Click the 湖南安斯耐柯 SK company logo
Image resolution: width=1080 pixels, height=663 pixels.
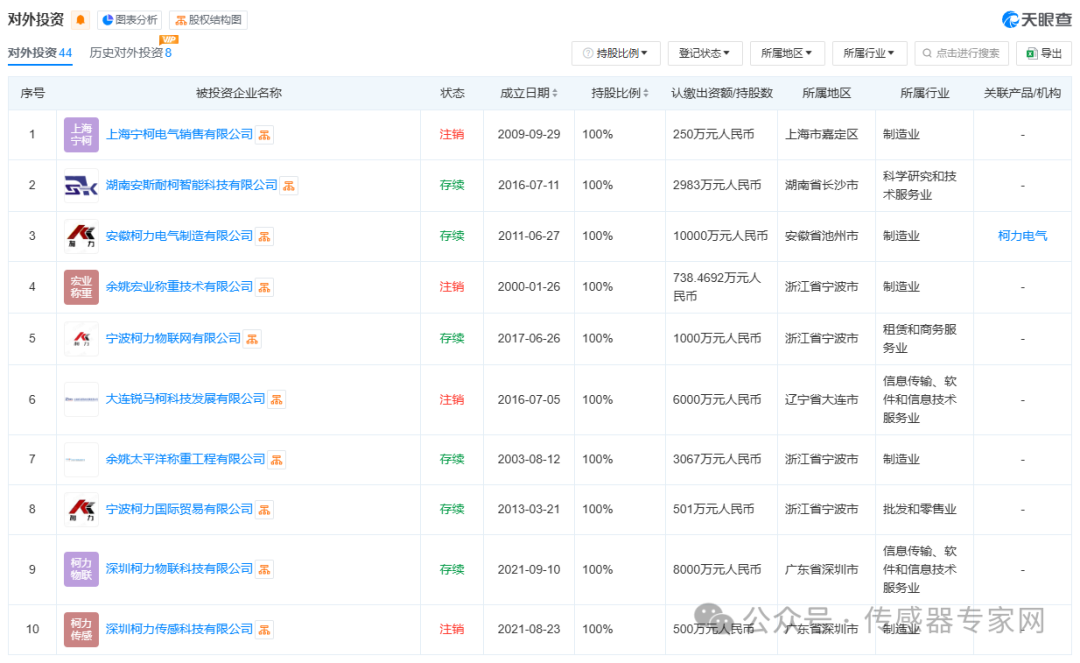click(81, 185)
